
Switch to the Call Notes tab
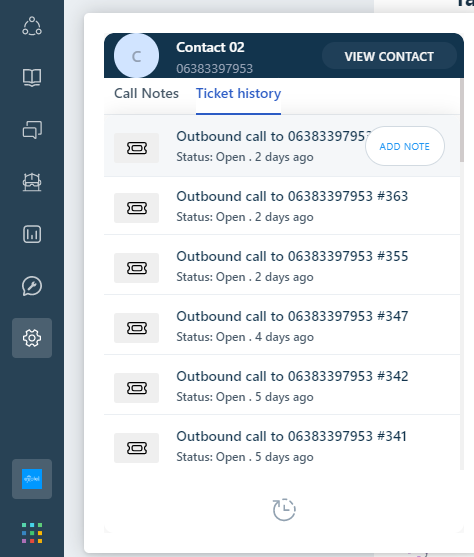point(146,93)
